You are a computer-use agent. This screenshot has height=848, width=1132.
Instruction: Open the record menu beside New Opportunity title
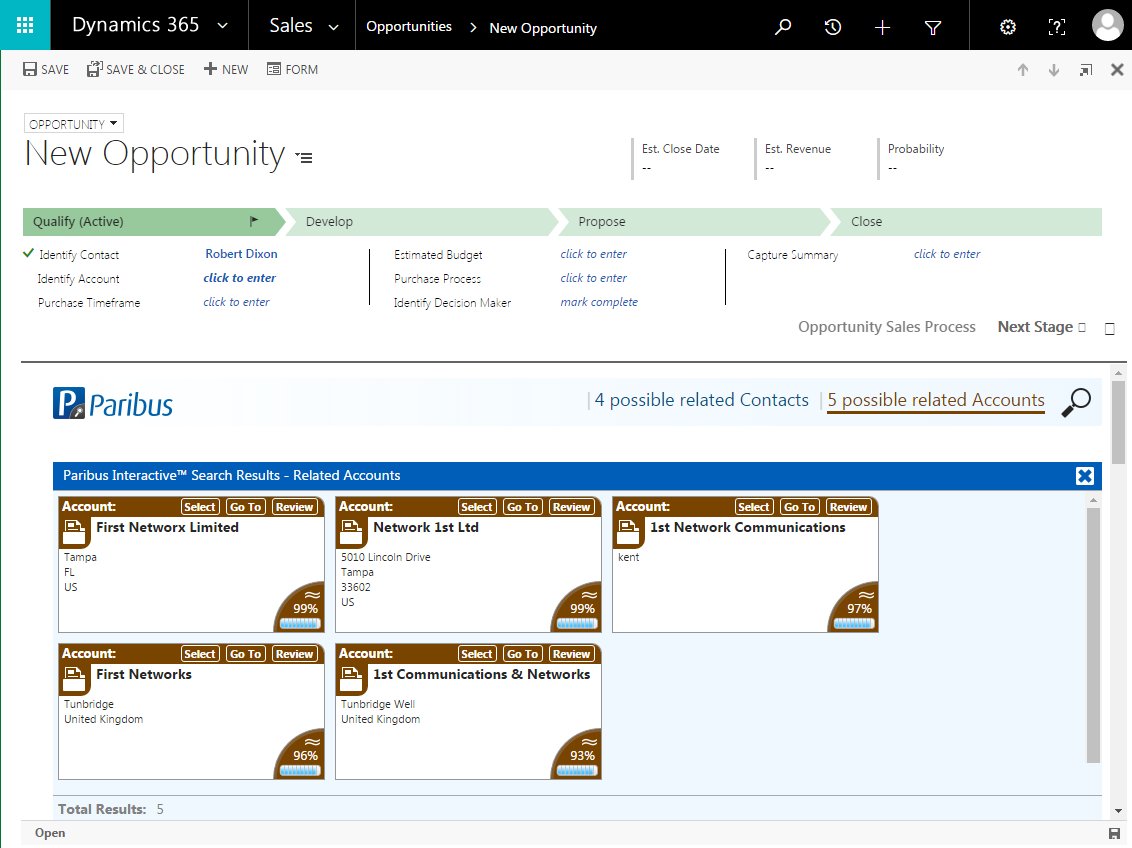tap(304, 157)
